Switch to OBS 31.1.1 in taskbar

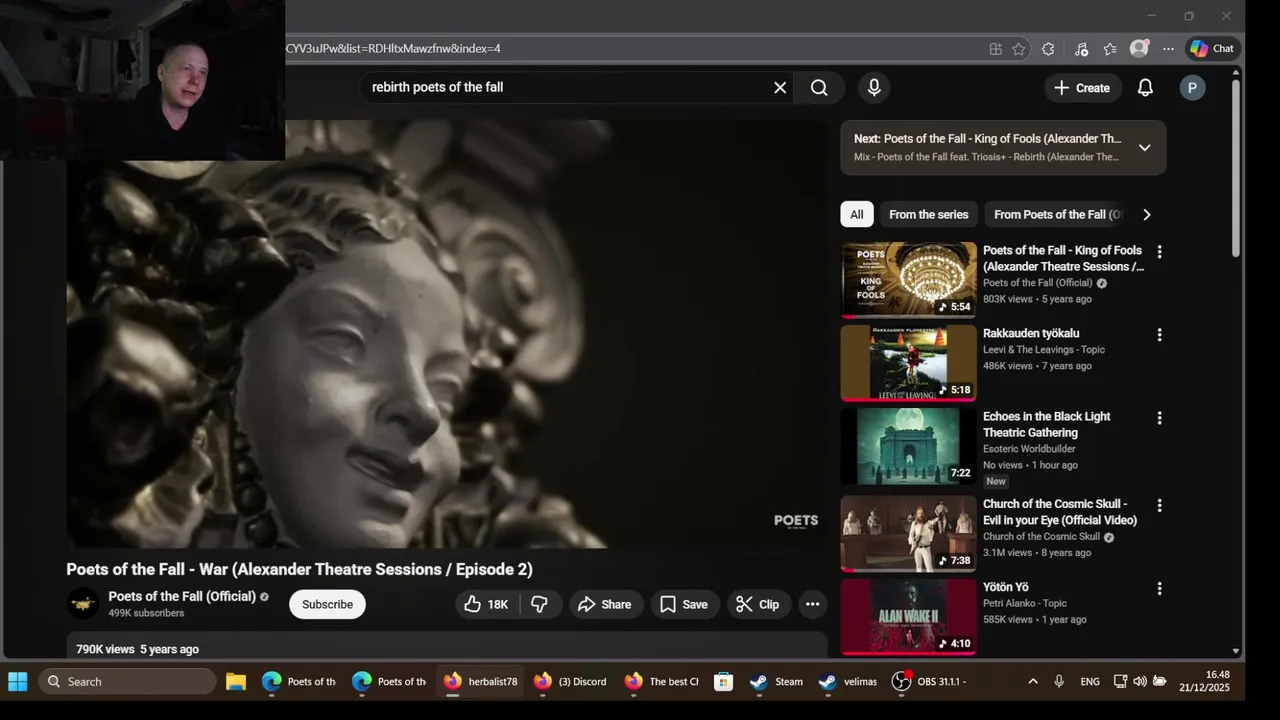click(x=929, y=682)
